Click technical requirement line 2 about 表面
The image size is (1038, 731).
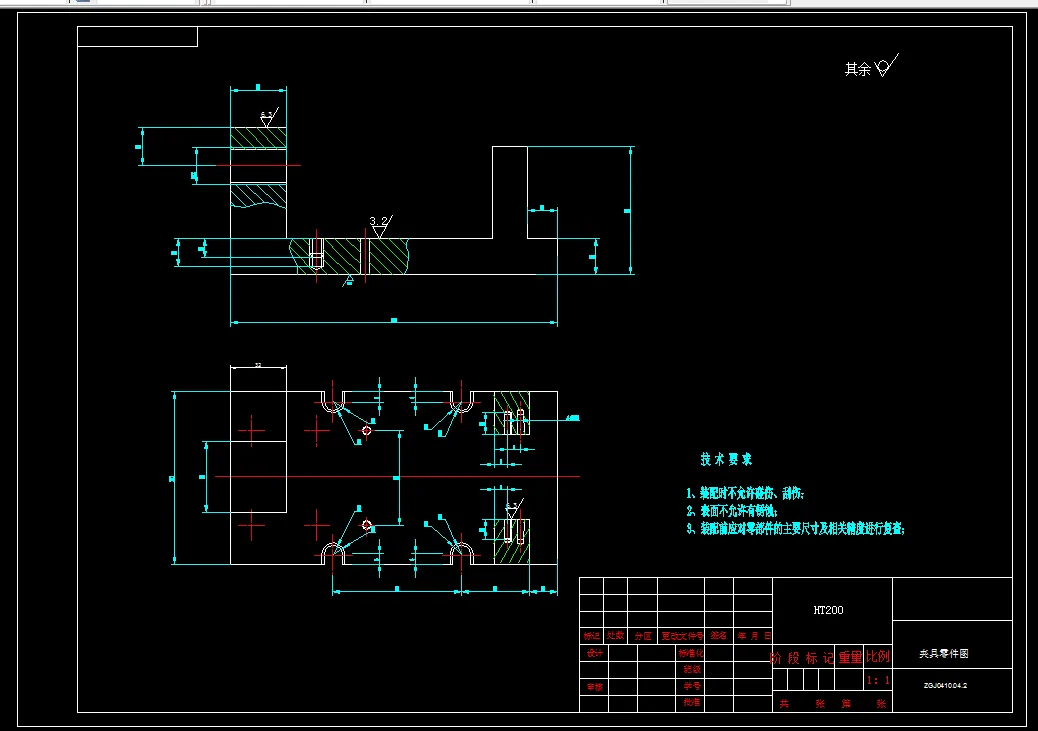(x=731, y=511)
